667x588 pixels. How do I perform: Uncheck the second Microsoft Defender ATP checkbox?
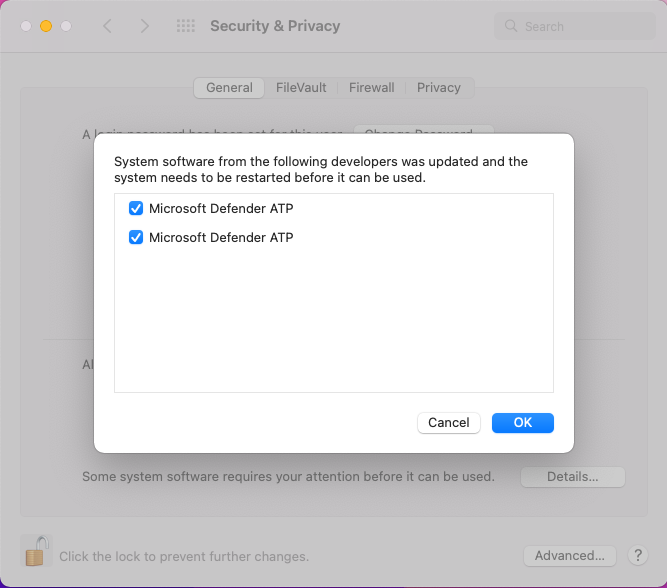coord(136,237)
